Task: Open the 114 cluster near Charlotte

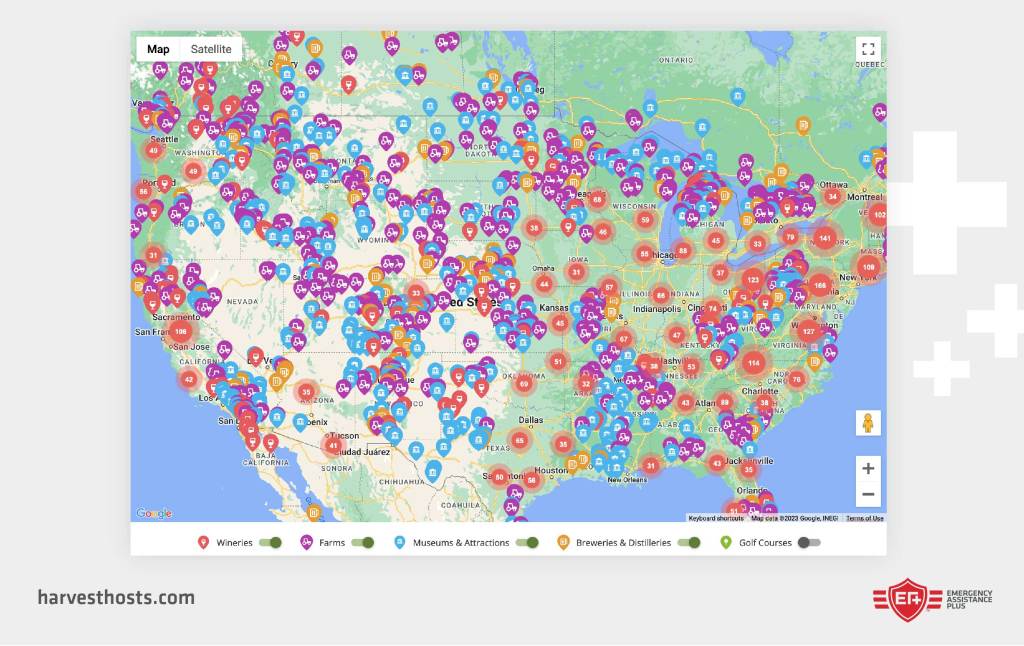Action: 754,363
